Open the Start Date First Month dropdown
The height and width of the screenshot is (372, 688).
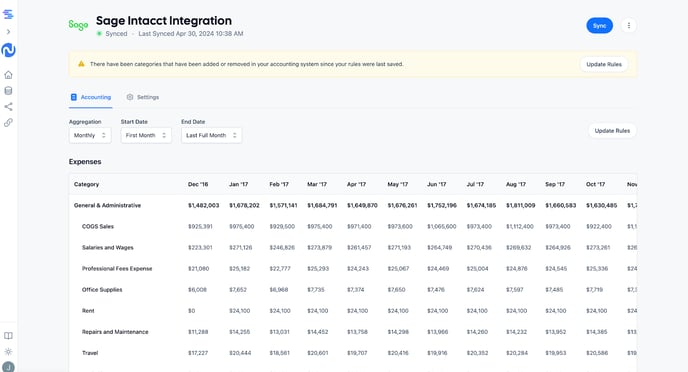tap(146, 135)
